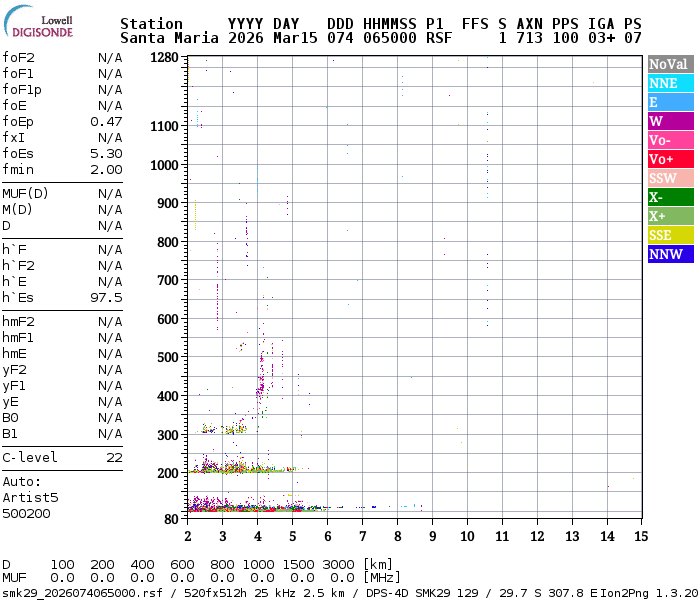Click the fmin value 2.00
700x600 pixels.
point(106,170)
